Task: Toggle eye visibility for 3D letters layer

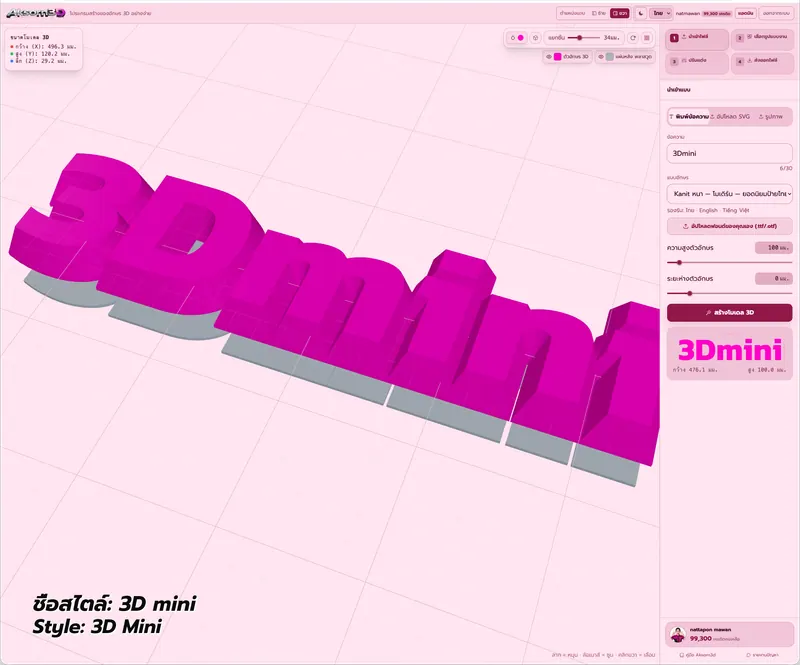Action: coord(549,57)
